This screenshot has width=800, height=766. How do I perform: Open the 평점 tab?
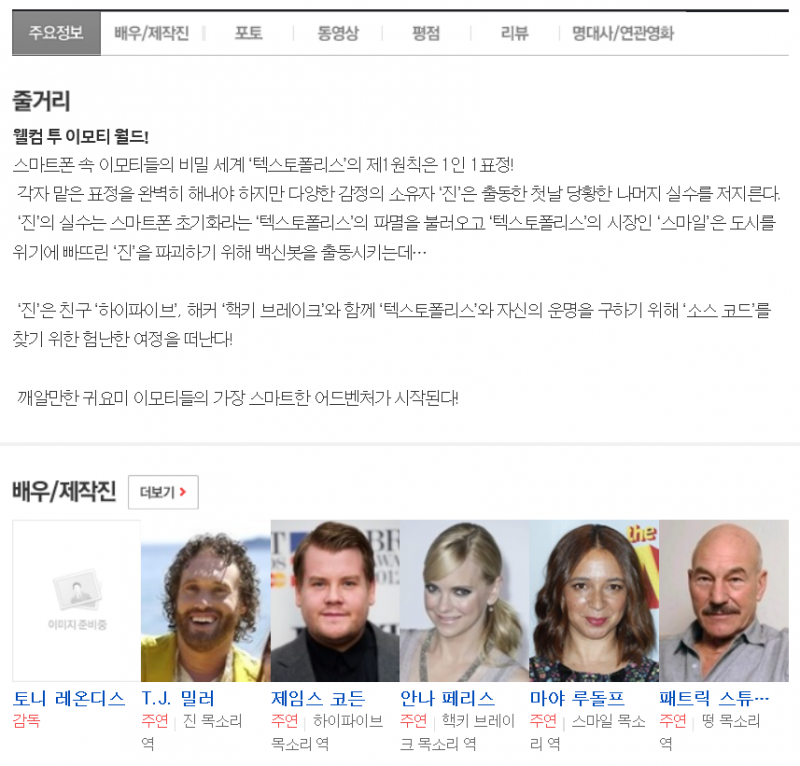tap(426, 33)
